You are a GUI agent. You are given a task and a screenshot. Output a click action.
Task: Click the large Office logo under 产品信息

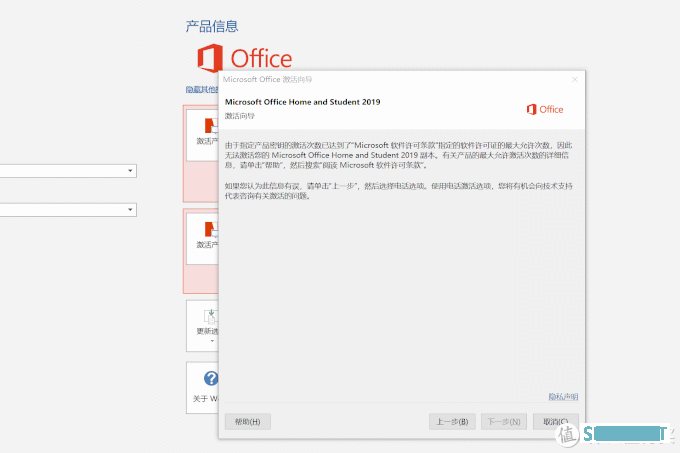pyautogui.click(x=245, y=58)
